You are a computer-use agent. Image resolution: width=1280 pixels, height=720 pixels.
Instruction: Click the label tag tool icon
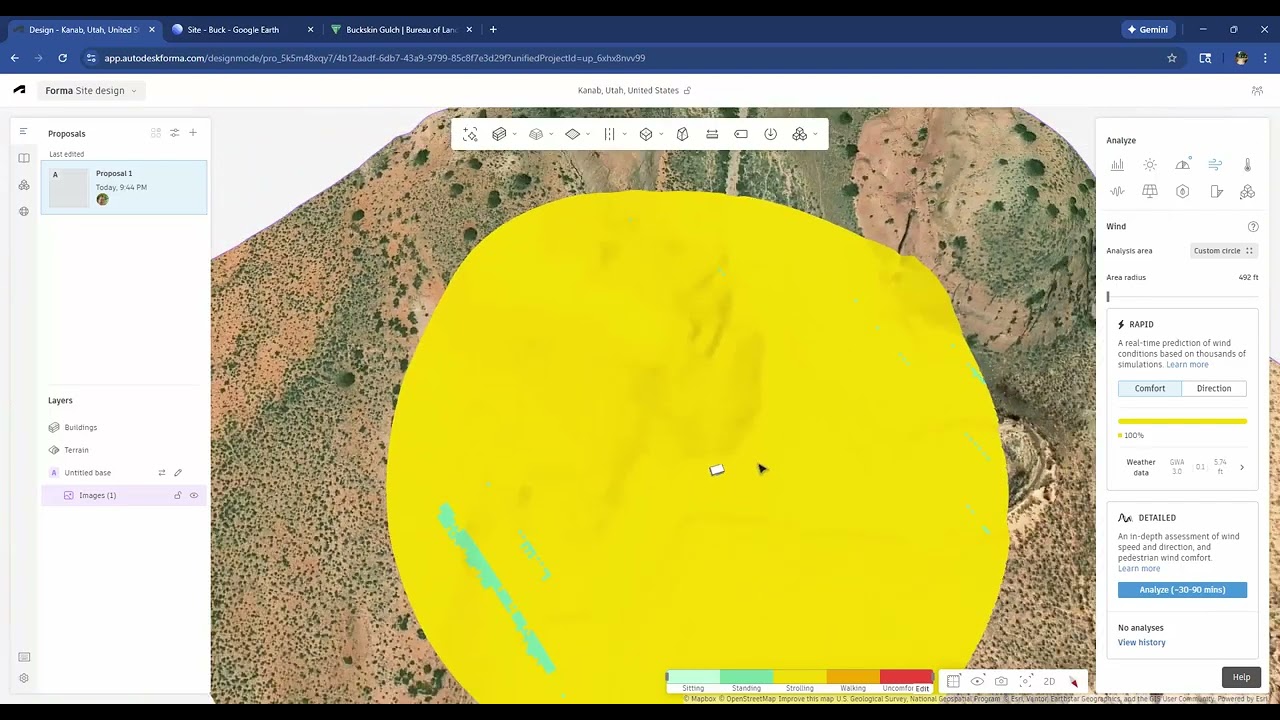(741, 134)
